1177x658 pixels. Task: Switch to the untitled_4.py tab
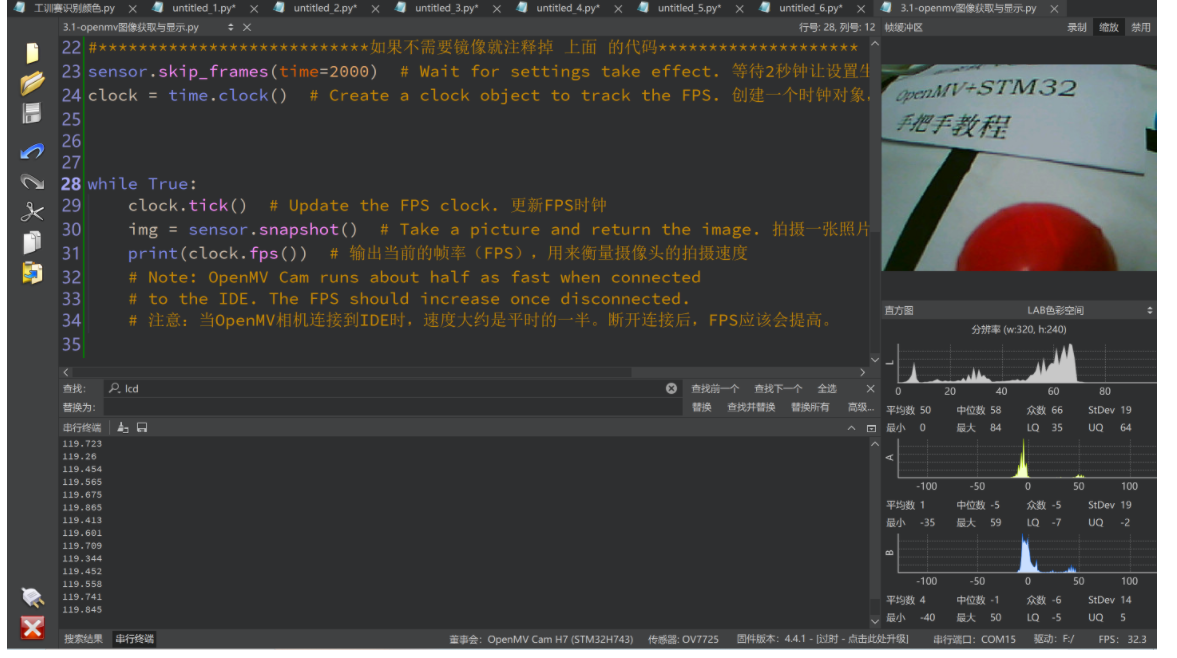pos(567,8)
